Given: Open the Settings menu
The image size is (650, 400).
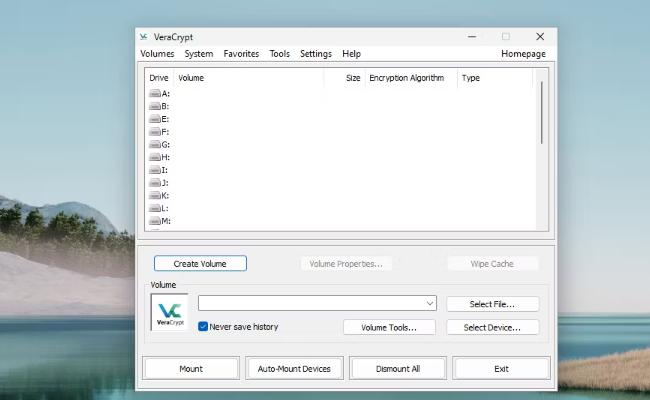Looking at the screenshot, I should coord(316,54).
